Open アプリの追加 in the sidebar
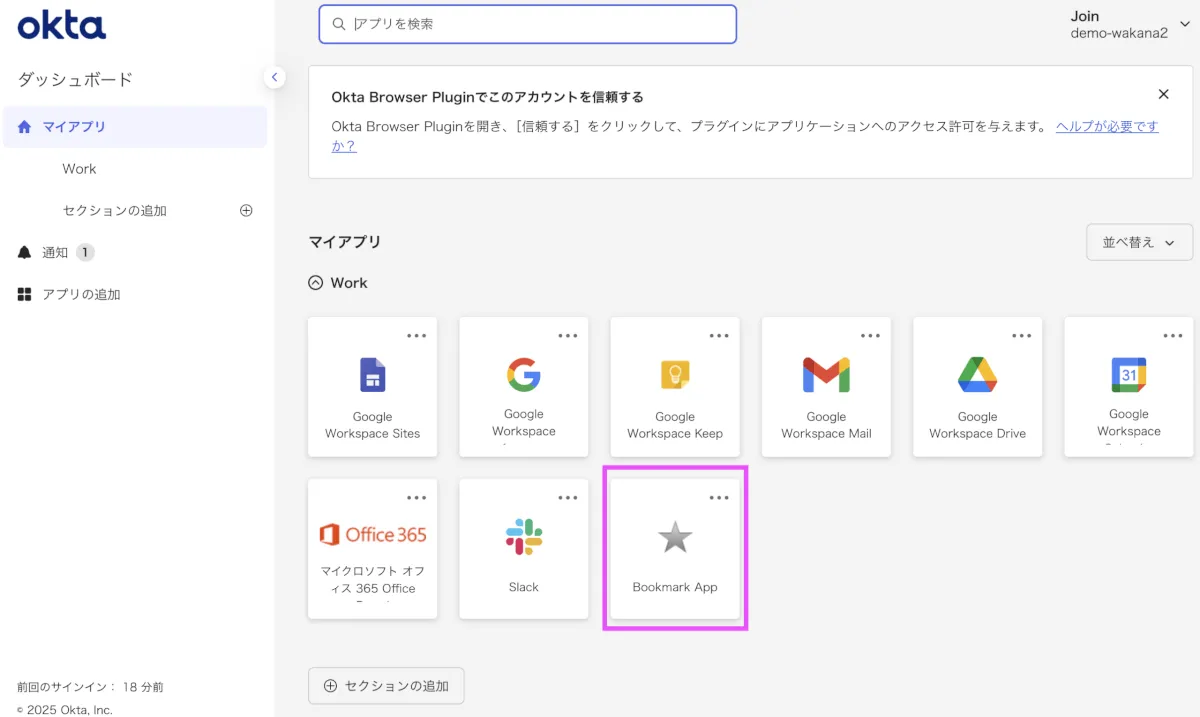Viewport: 1200px width, 717px height. click(81, 295)
